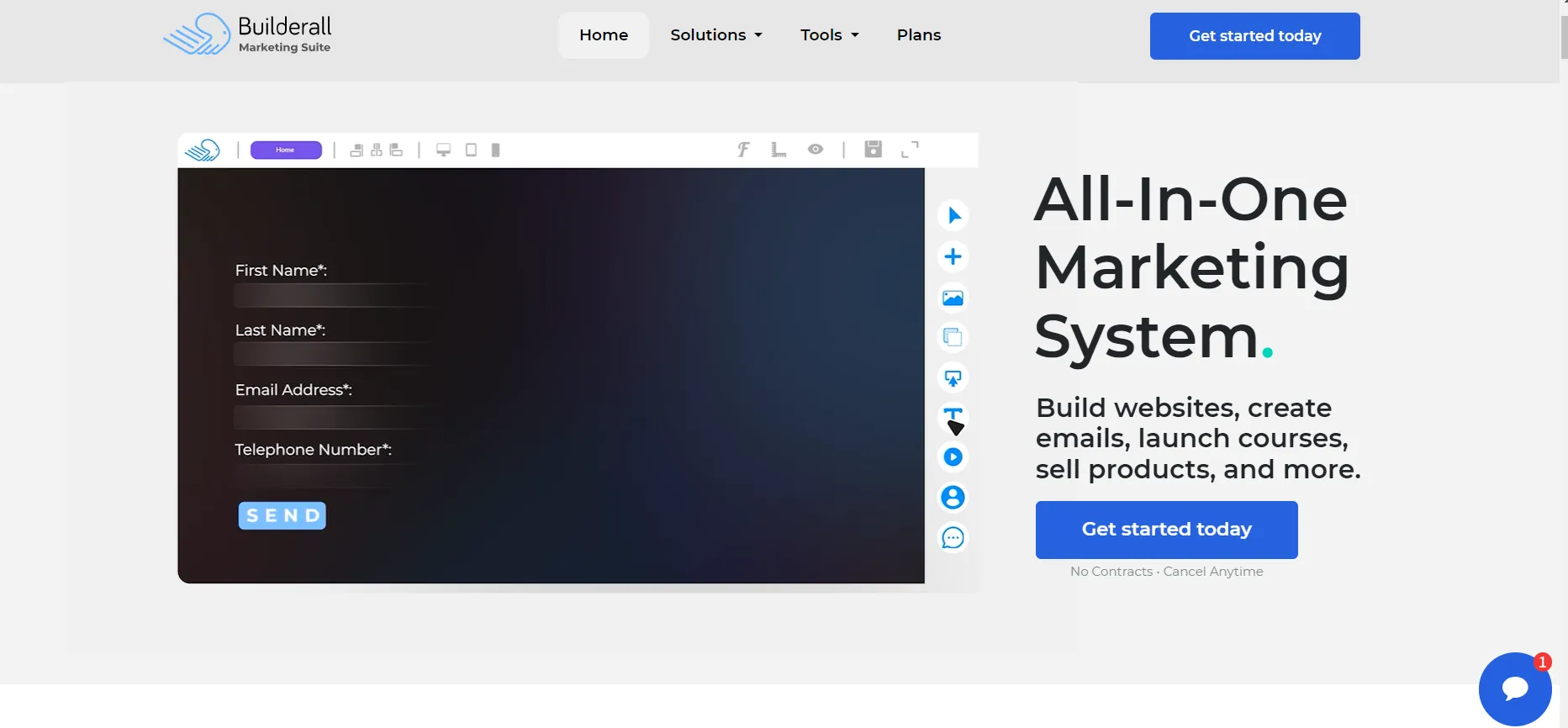
Task: Click the header Get started today button
Action: click(1255, 36)
